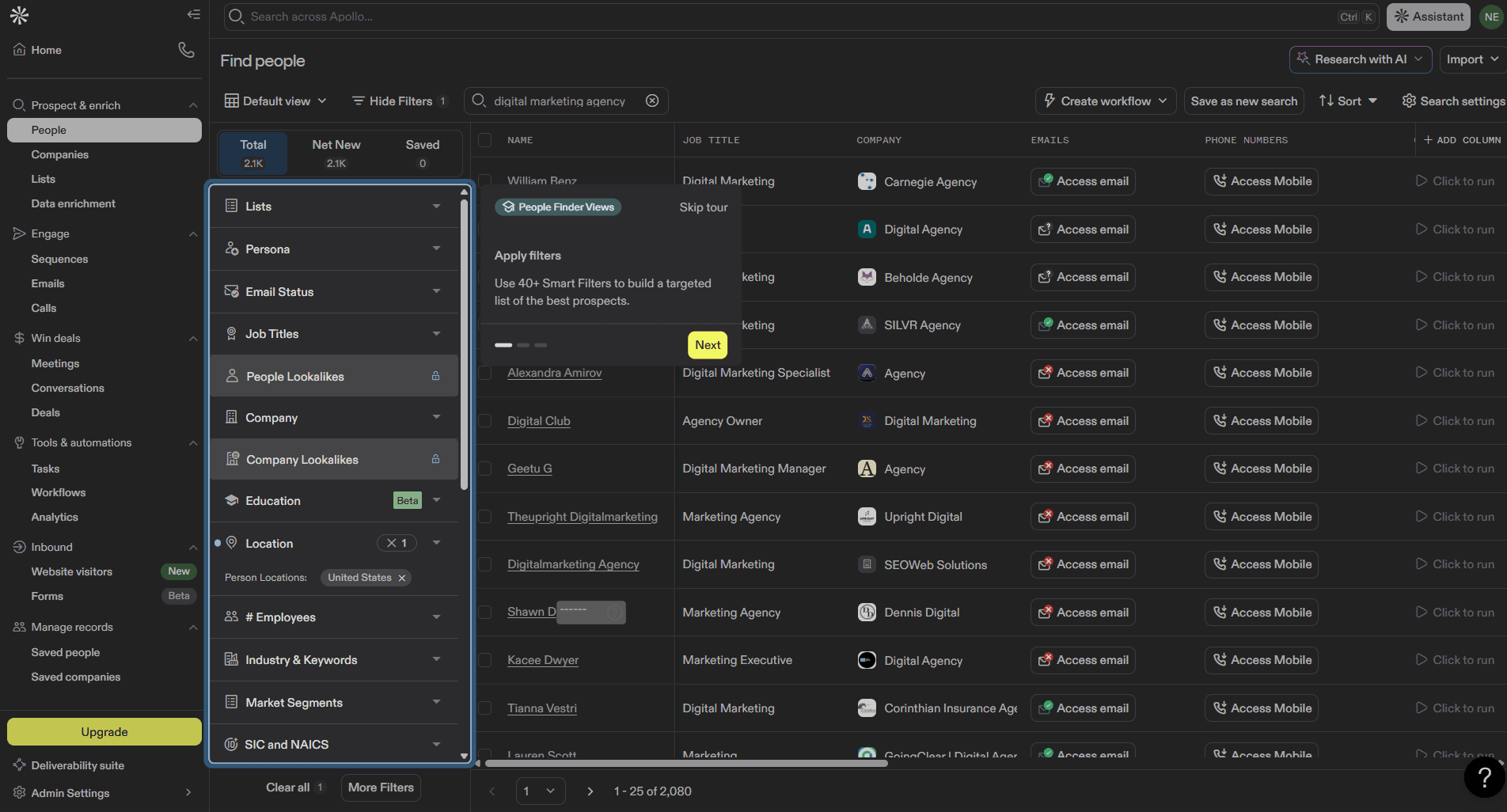Remove the United States location chip
This screenshot has width=1507, height=812.
(x=402, y=578)
